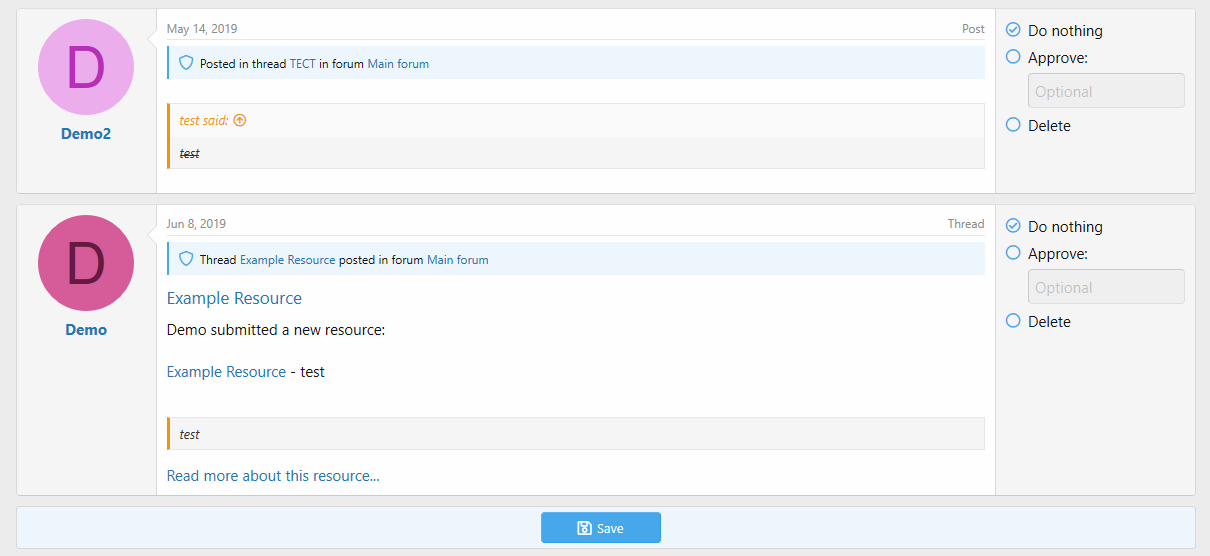Screen dimensions: 1210x556
Task: Click the up-arrow icon beside 'test said:'
Action: click(x=240, y=120)
